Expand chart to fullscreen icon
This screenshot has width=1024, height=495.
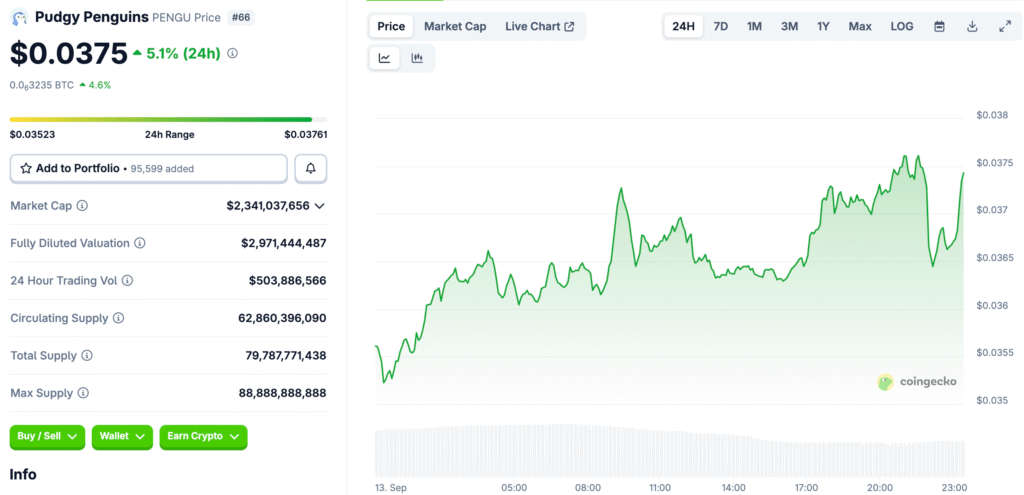(x=1005, y=27)
